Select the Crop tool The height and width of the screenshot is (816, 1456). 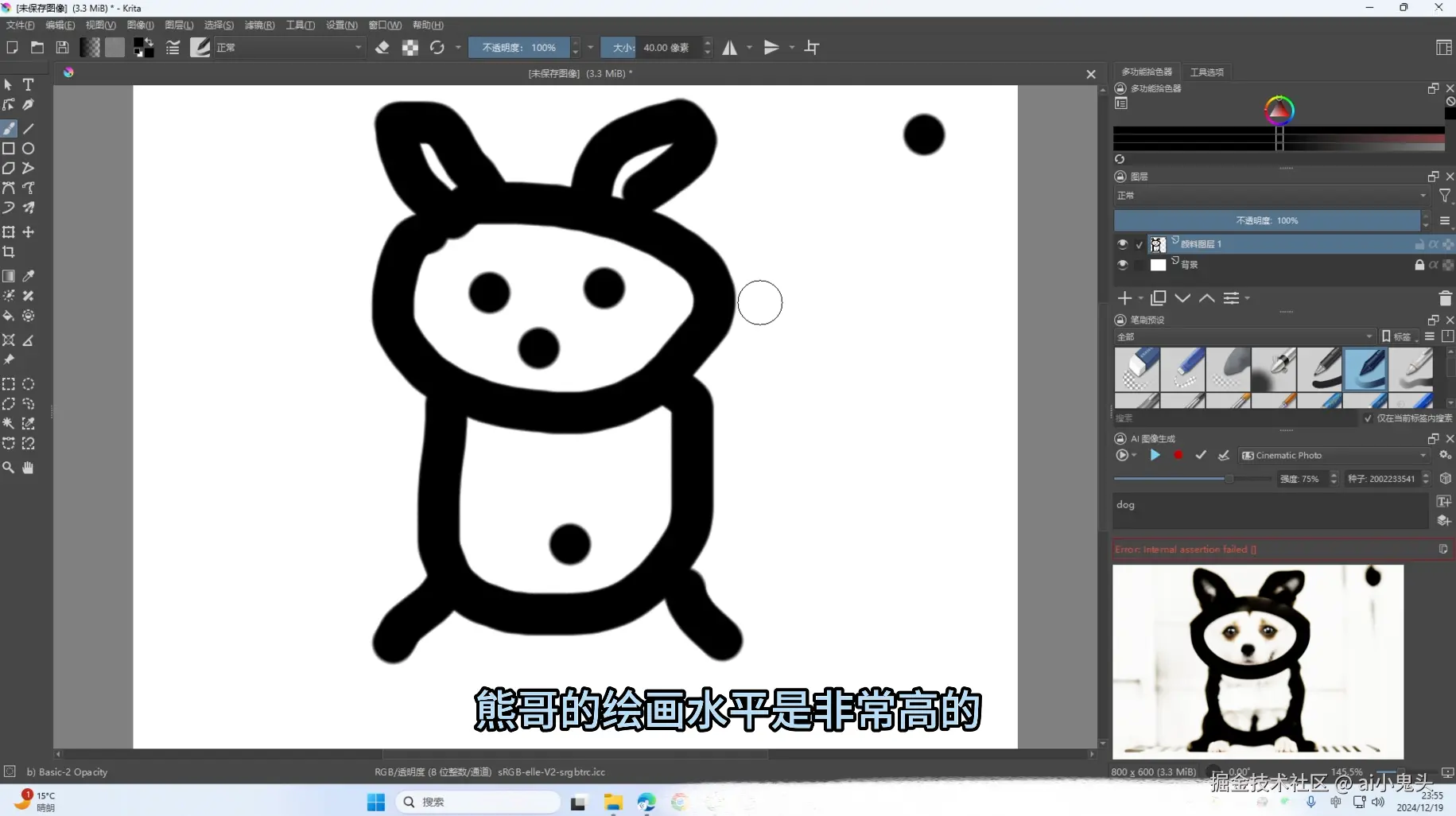(x=9, y=251)
